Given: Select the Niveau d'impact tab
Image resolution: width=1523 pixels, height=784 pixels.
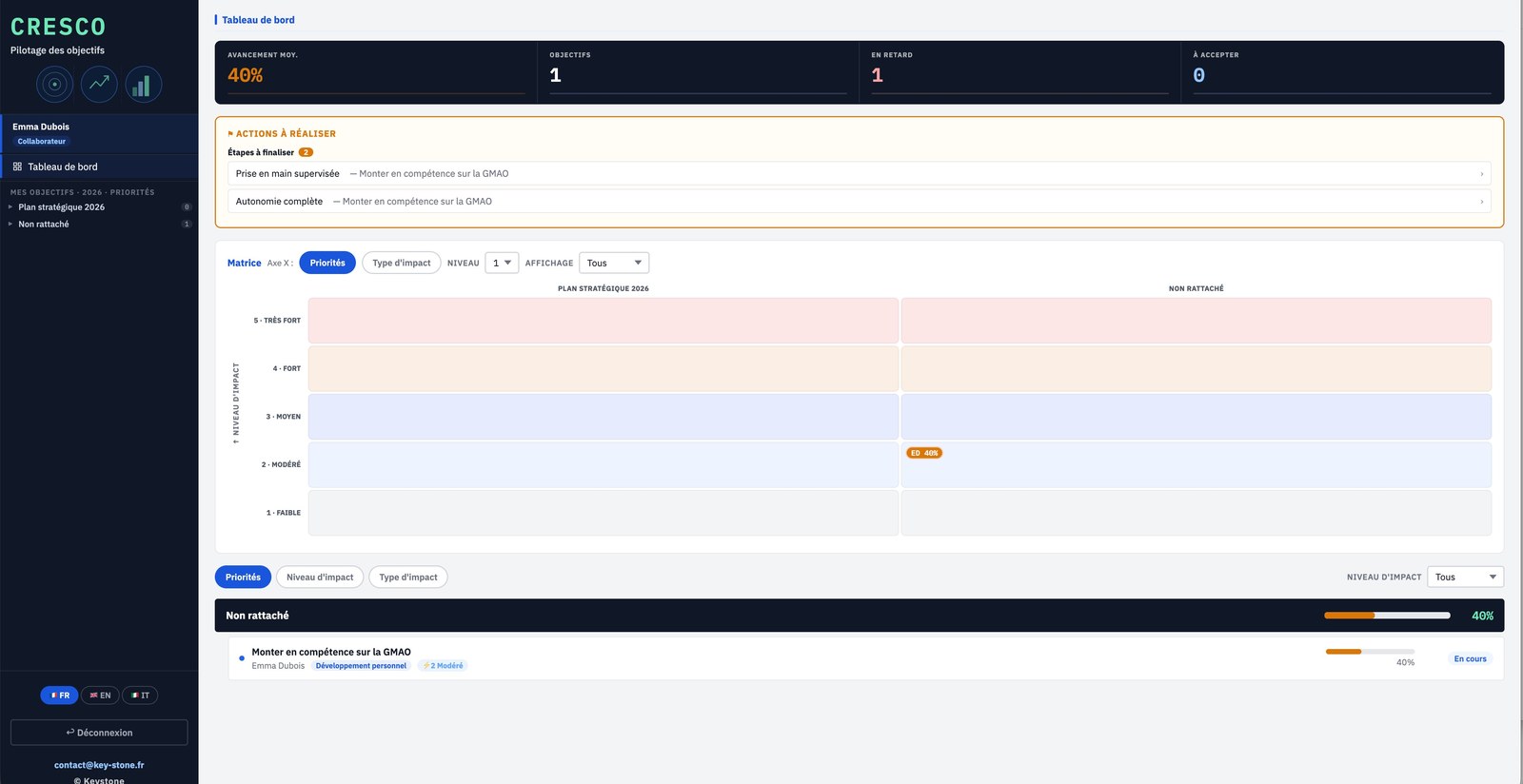Looking at the screenshot, I should 320,577.
